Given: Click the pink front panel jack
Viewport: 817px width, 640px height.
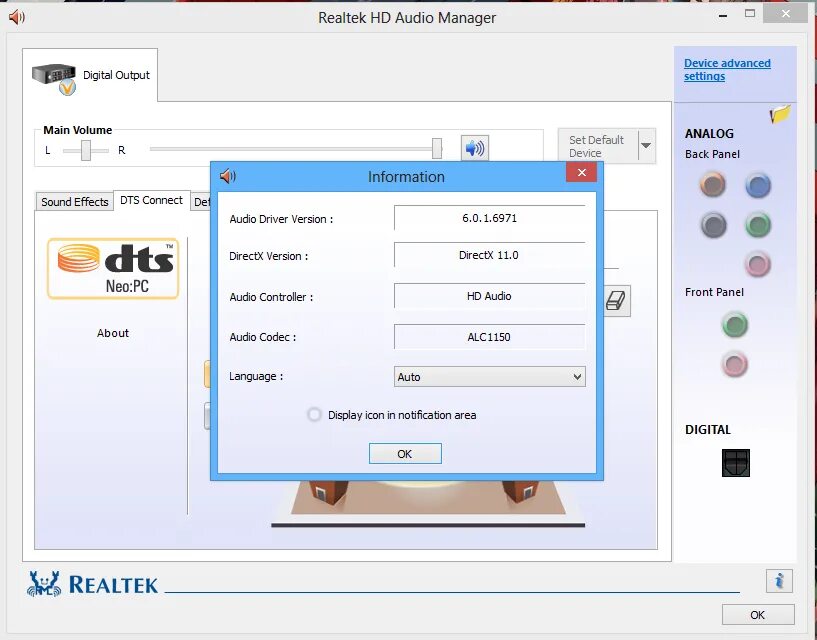Looking at the screenshot, I should tap(735, 364).
